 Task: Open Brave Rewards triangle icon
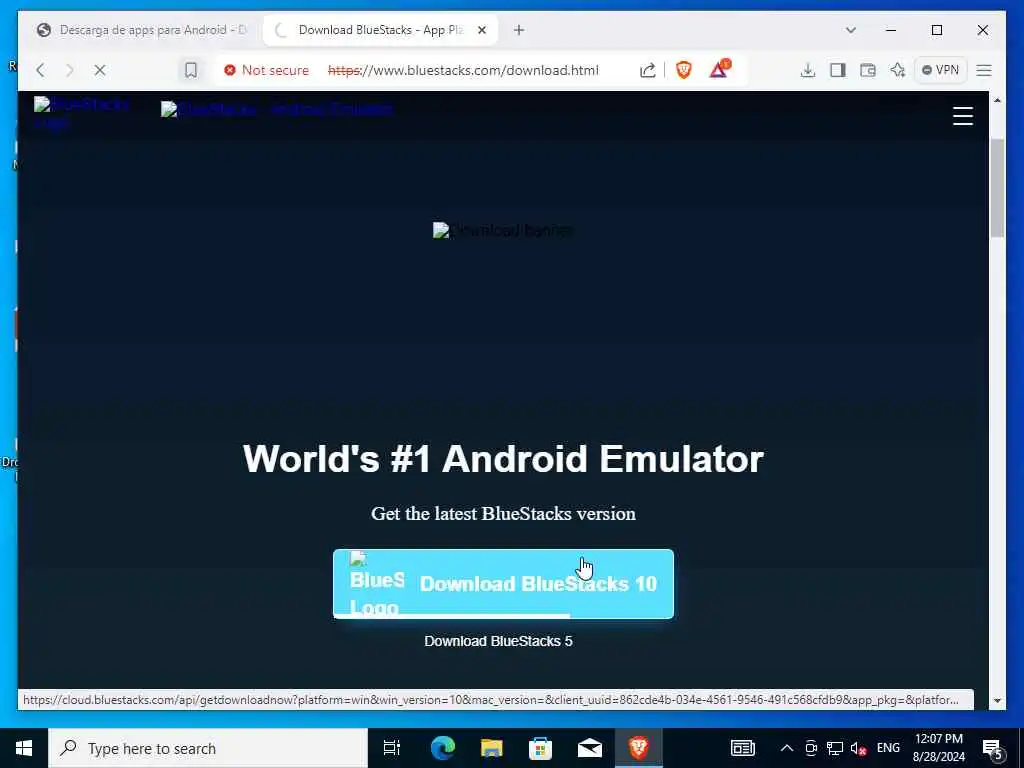[x=720, y=69]
